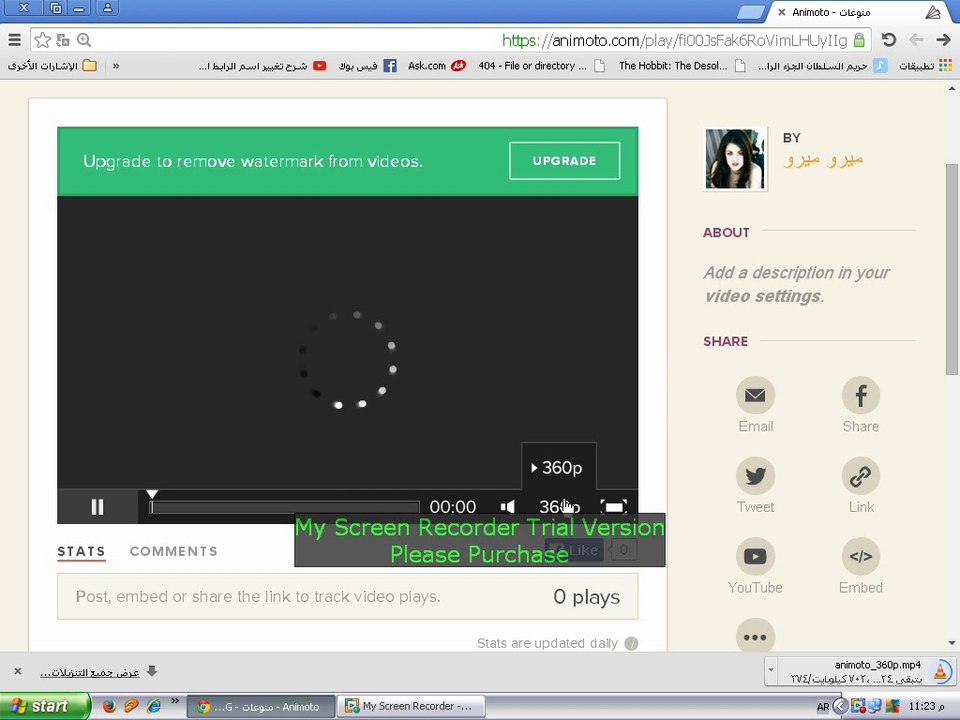Pause the video with the pause button
The image size is (960, 720).
97,507
